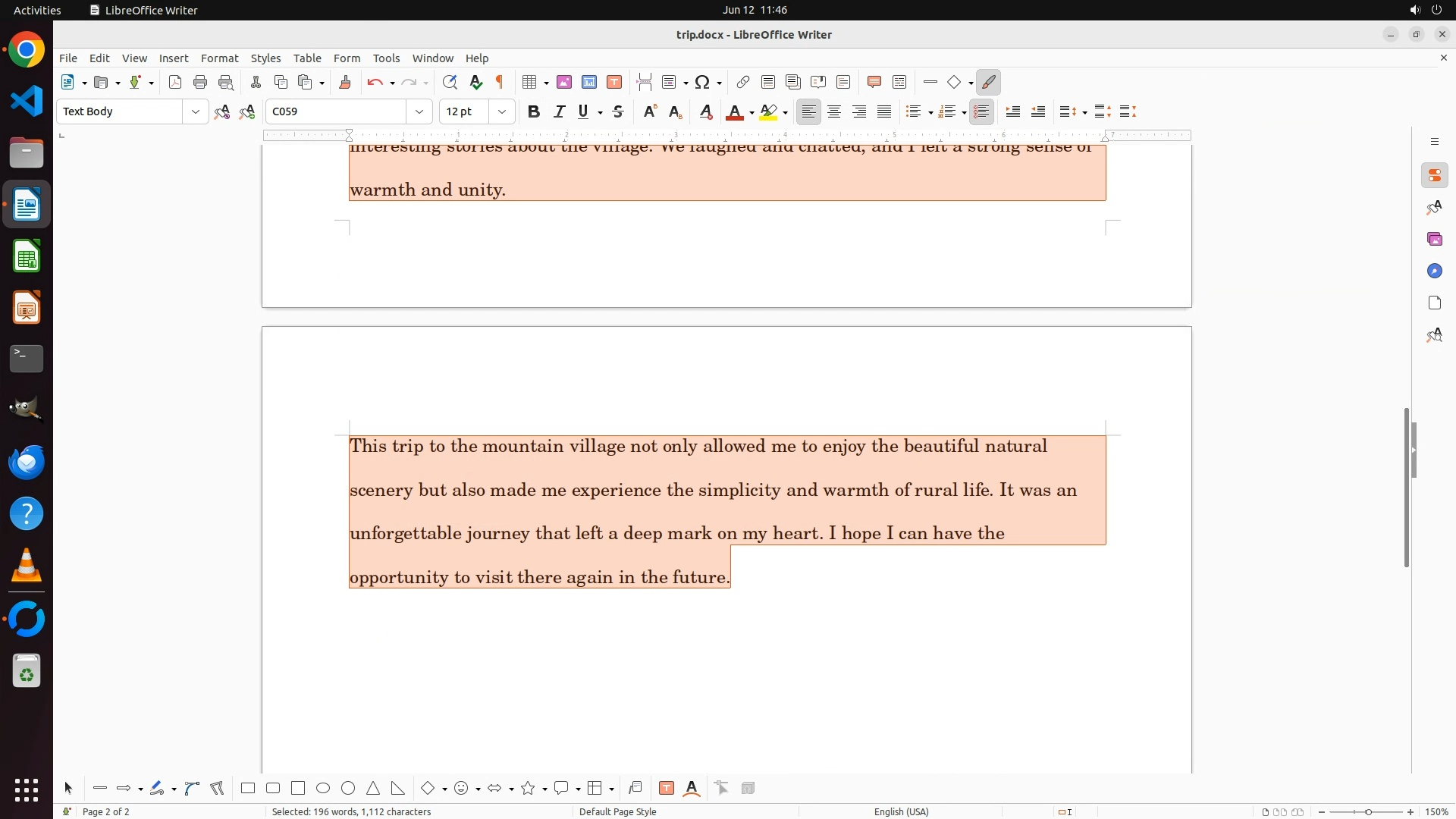Open the Navigator from the sidebar
The width and height of the screenshot is (1456, 819).
coord(1434,271)
